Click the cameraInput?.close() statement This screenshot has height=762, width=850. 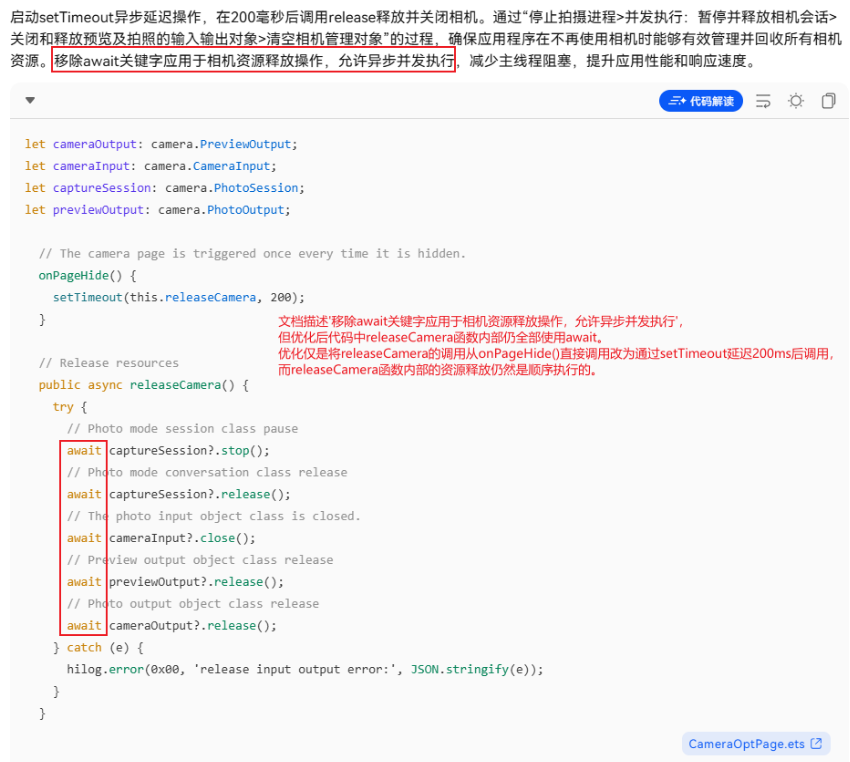[161, 538]
